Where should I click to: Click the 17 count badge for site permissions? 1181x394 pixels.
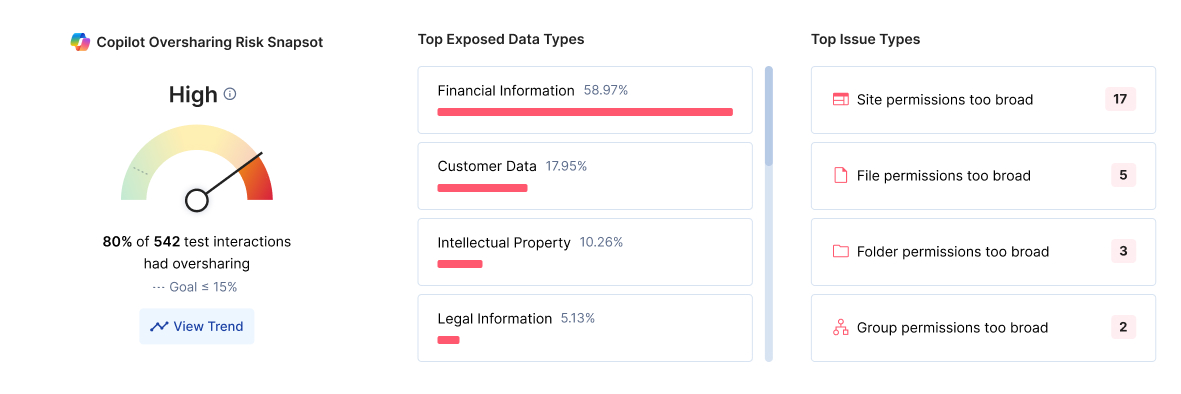(1120, 99)
